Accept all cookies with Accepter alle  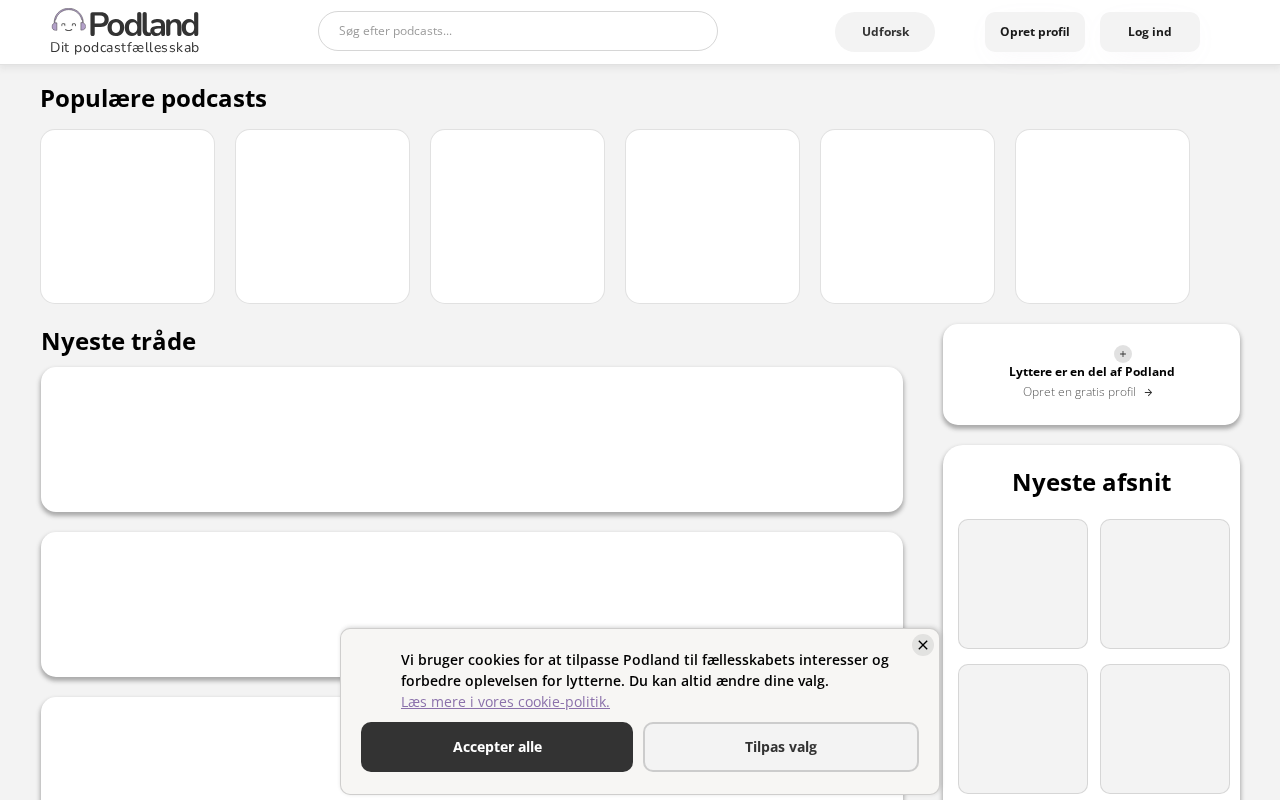[x=497, y=747]
